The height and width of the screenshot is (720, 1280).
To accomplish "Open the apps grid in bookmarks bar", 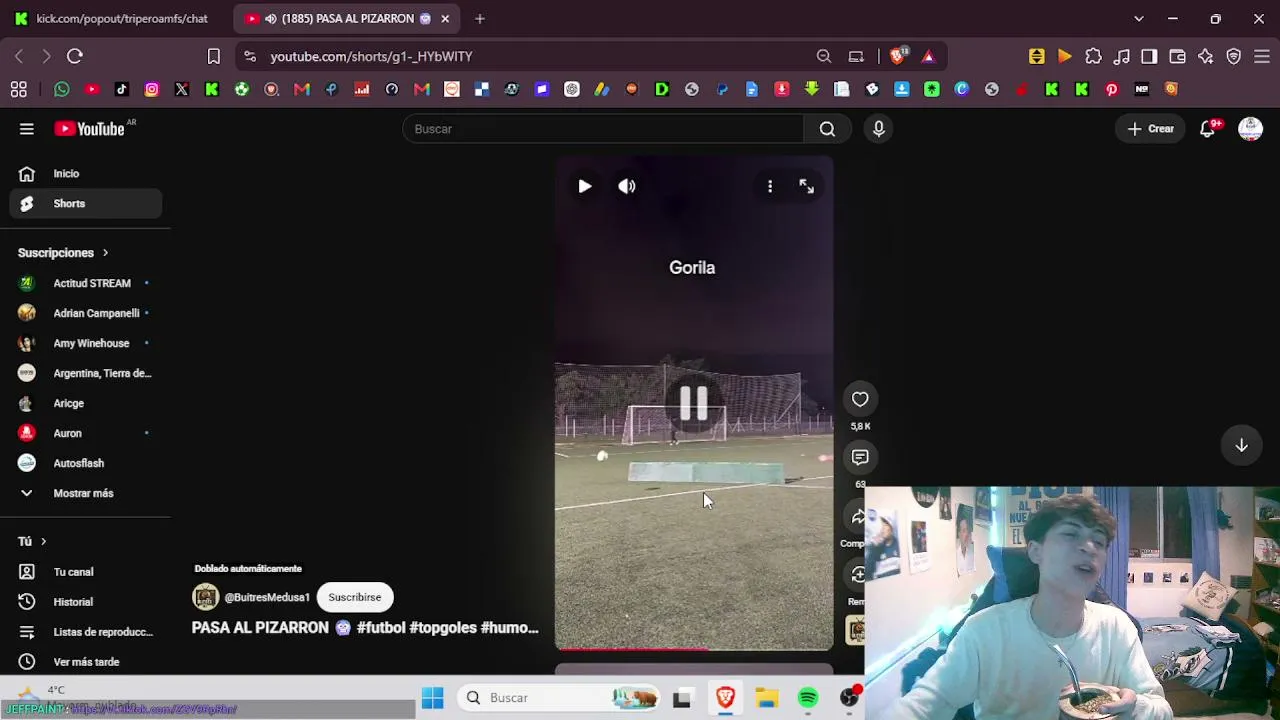I will 19,89.
